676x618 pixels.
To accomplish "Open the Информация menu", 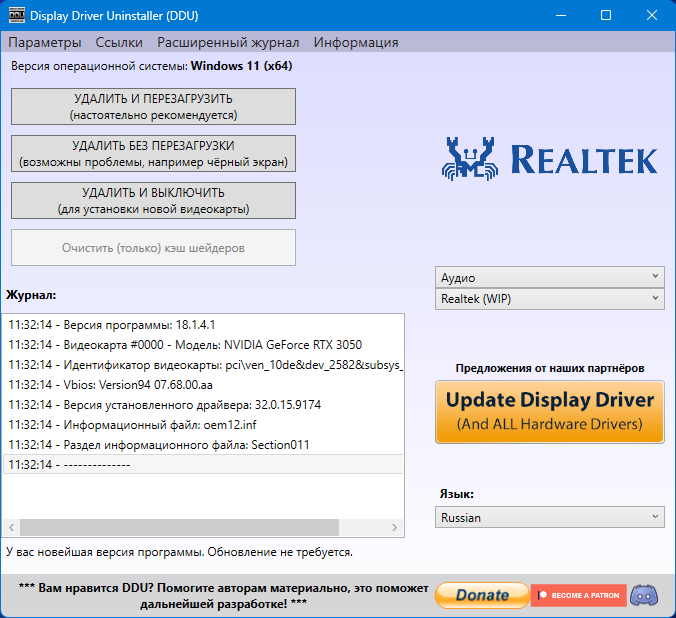I will [x=356, y=42].
